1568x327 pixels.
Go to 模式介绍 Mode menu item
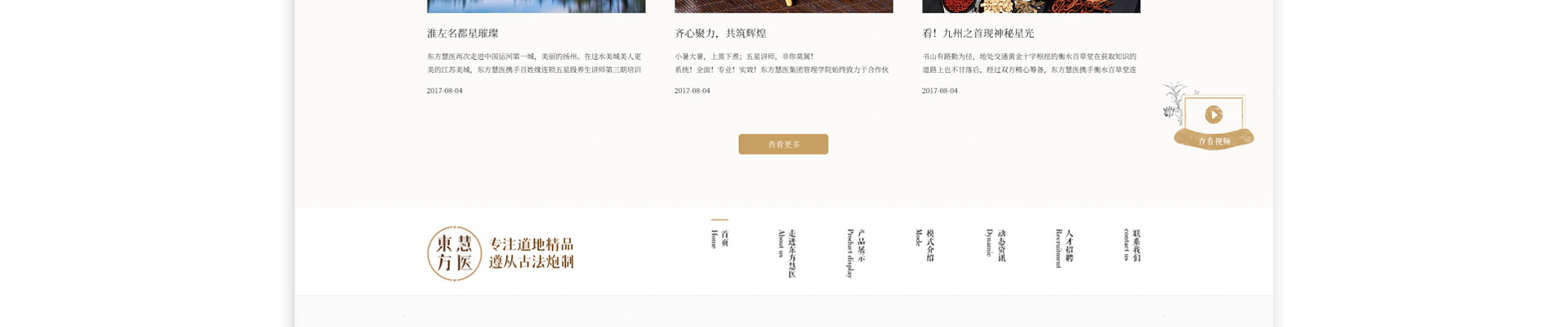(924, 245)
